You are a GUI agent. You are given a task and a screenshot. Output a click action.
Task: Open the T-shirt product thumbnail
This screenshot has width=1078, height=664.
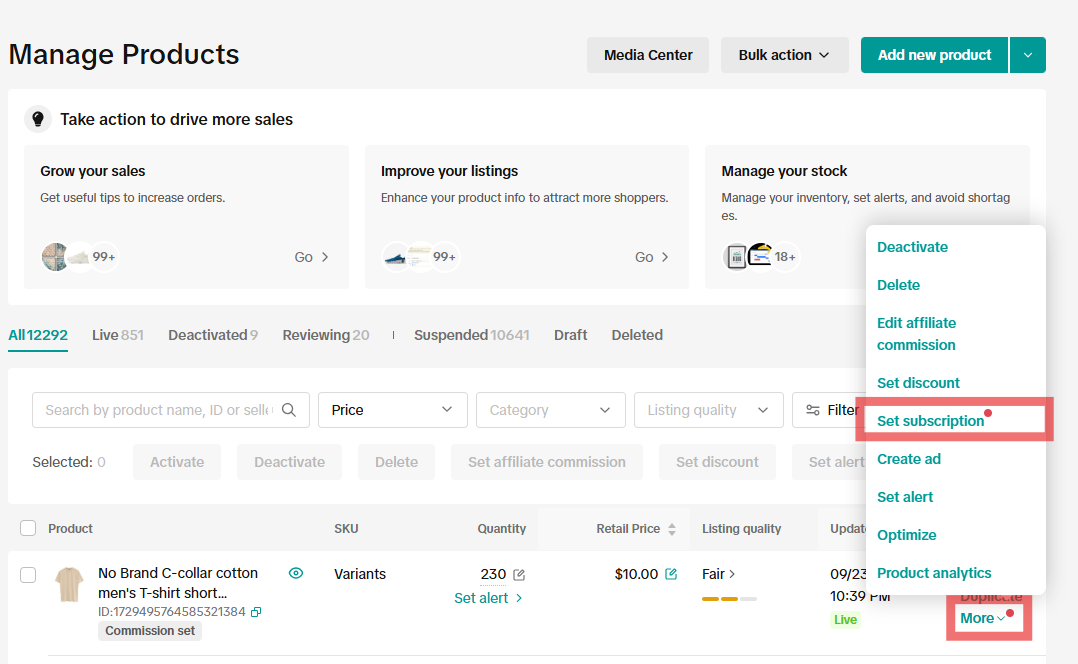(x=69, y=584)
